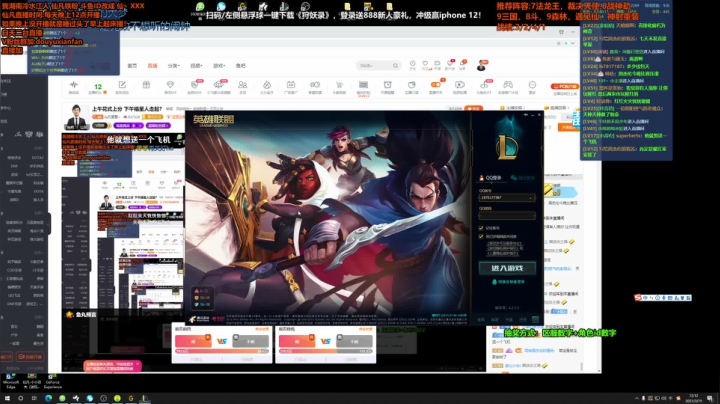Open the keyboard icon in toolbar
The image size is (720, 404).
[363, 86]
